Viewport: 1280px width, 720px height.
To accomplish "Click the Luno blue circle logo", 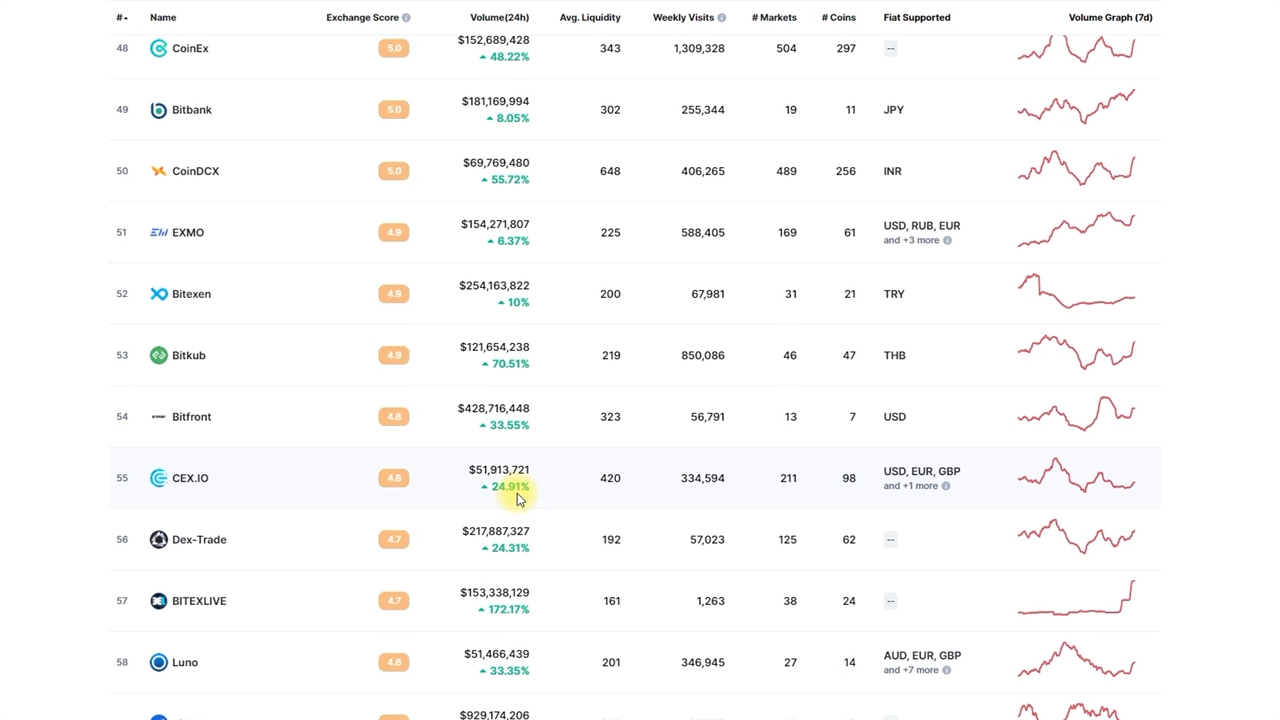I will 158,662.
